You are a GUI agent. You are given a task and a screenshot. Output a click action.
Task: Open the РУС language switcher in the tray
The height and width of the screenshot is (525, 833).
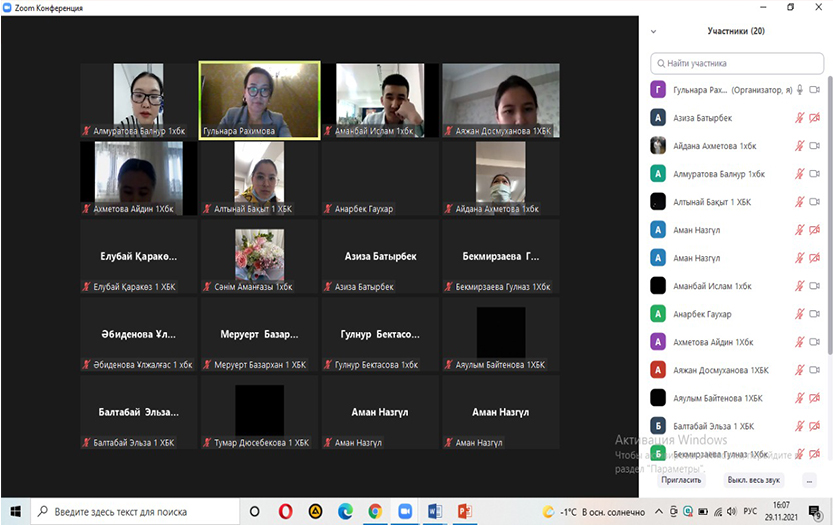pyautogui.click(x=748, y=511)
